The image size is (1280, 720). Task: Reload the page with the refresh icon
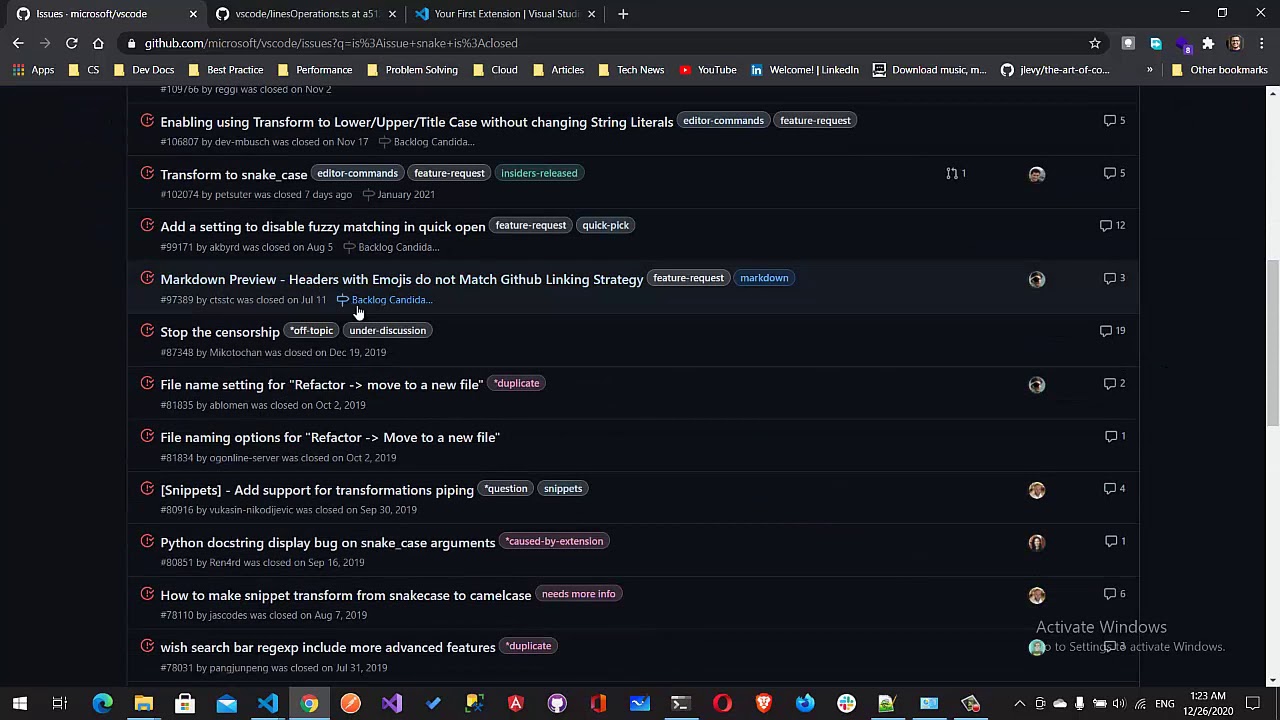[x=72, y=43]
